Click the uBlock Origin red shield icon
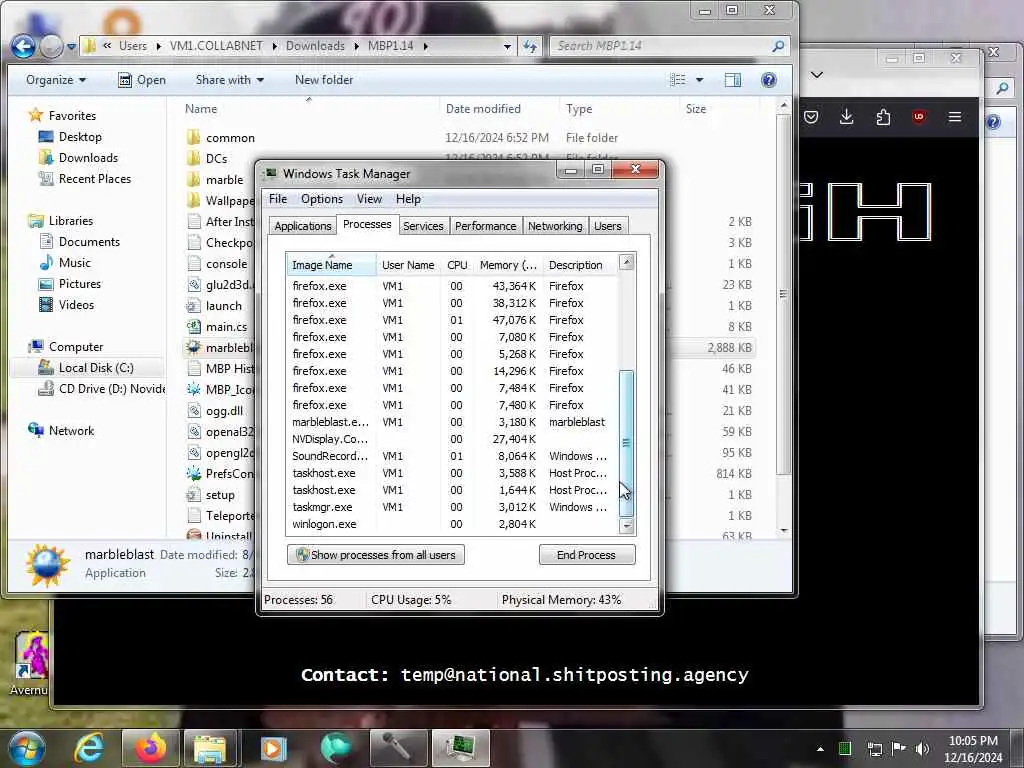Screen dimensions: 1024x768 click(919, 117)
